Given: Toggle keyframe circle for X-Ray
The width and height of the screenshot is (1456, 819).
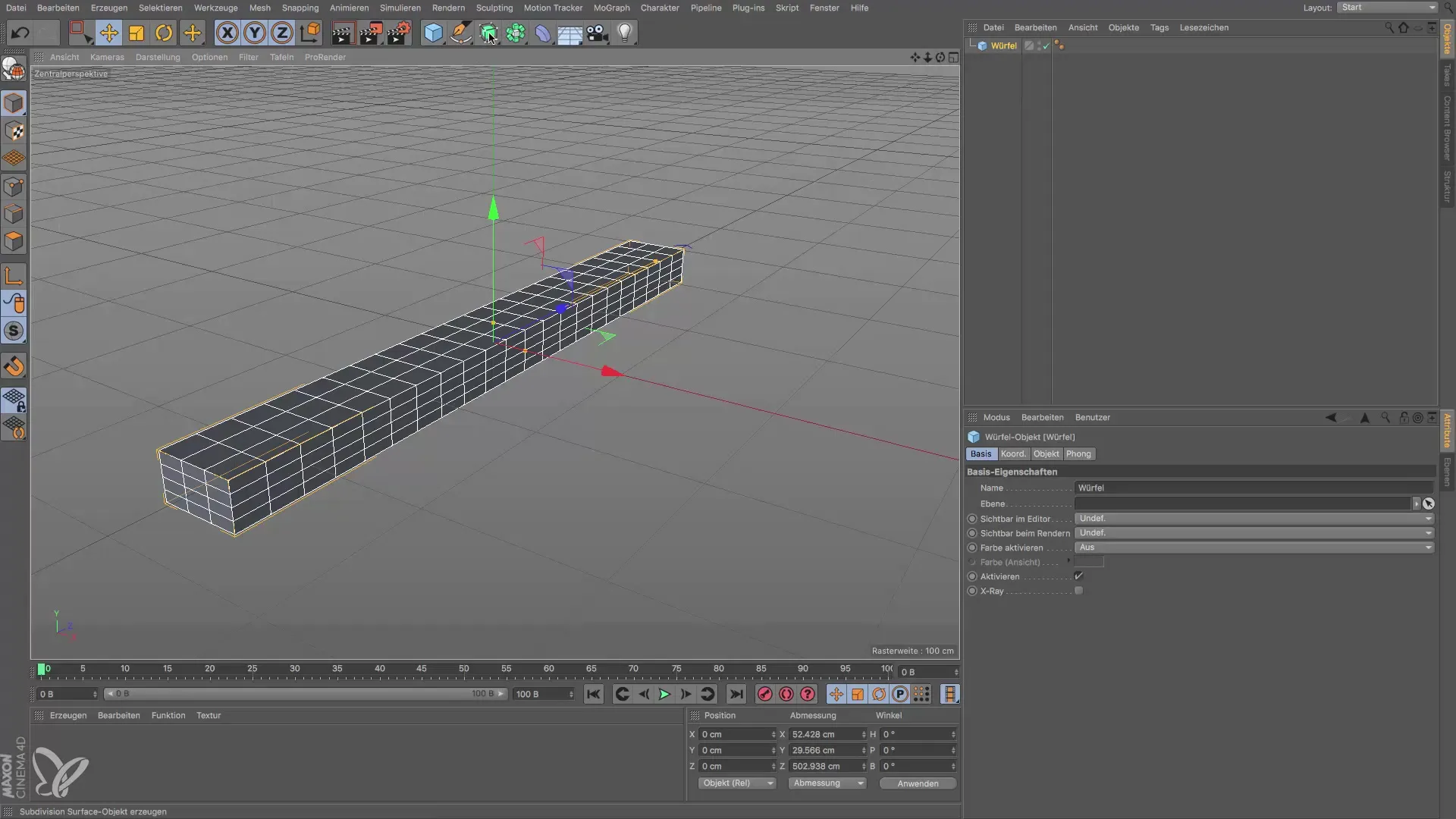Looking at the screenshot, I should [x=972, y=591].
